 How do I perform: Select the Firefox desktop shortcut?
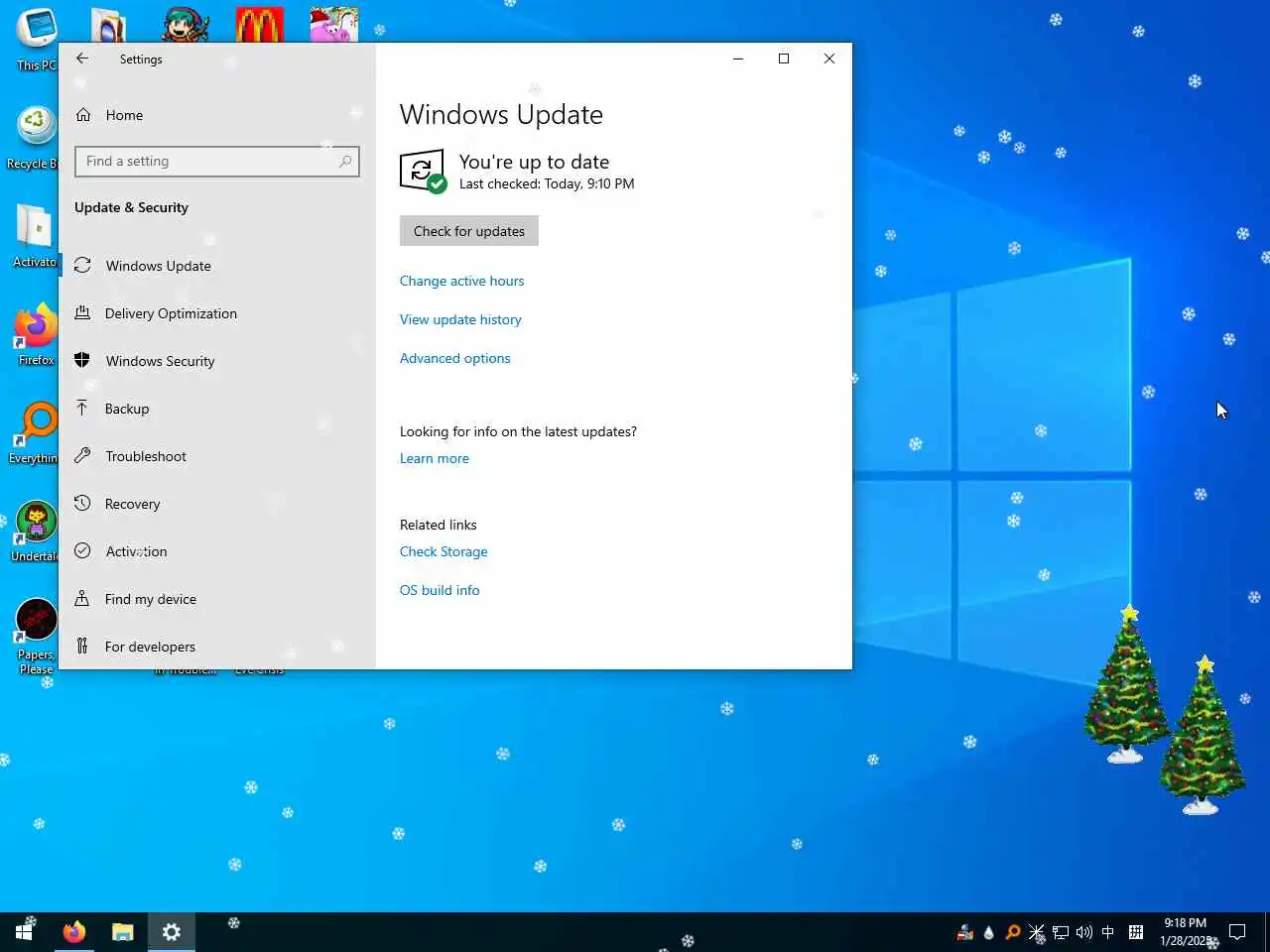[36, 334]
